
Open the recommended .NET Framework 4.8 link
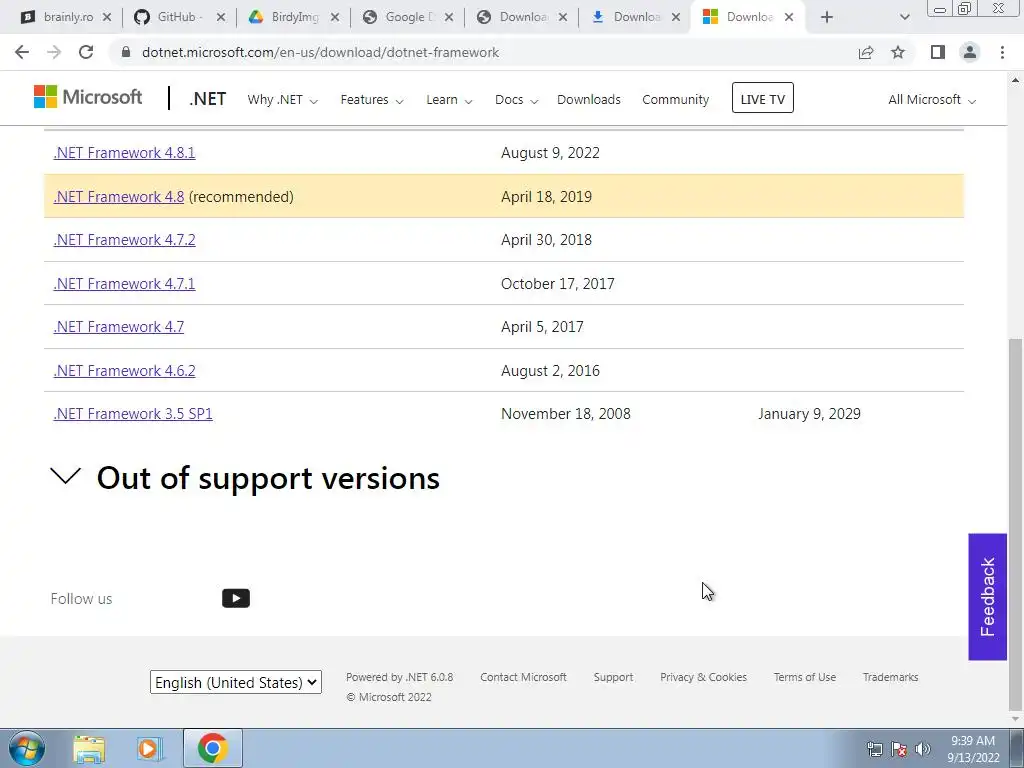point(119,197)
